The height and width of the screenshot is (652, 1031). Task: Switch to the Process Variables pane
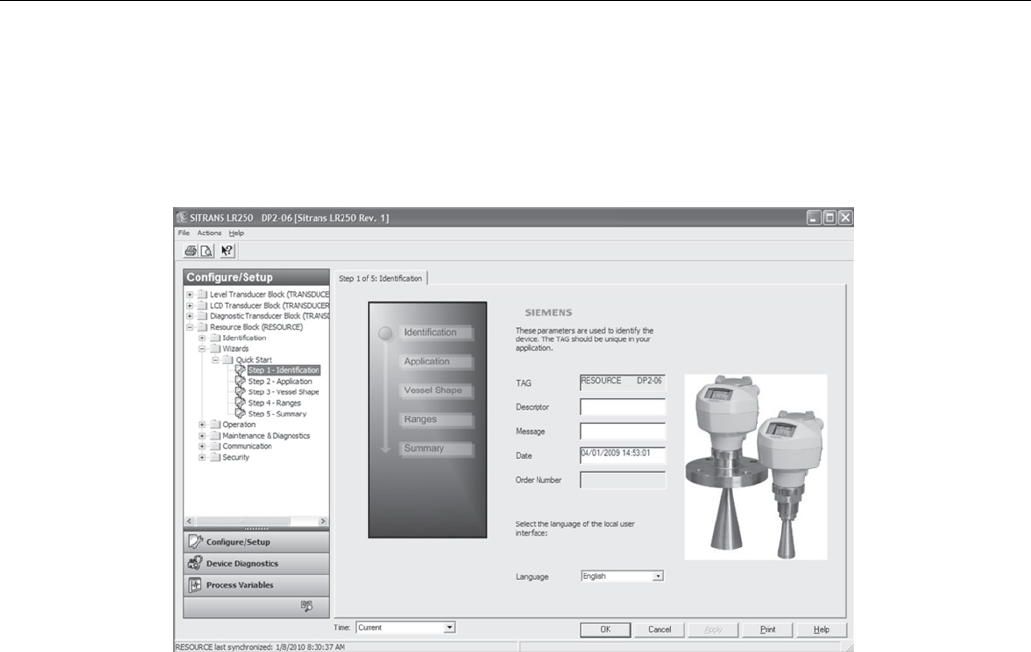click(x=256, y=585)
